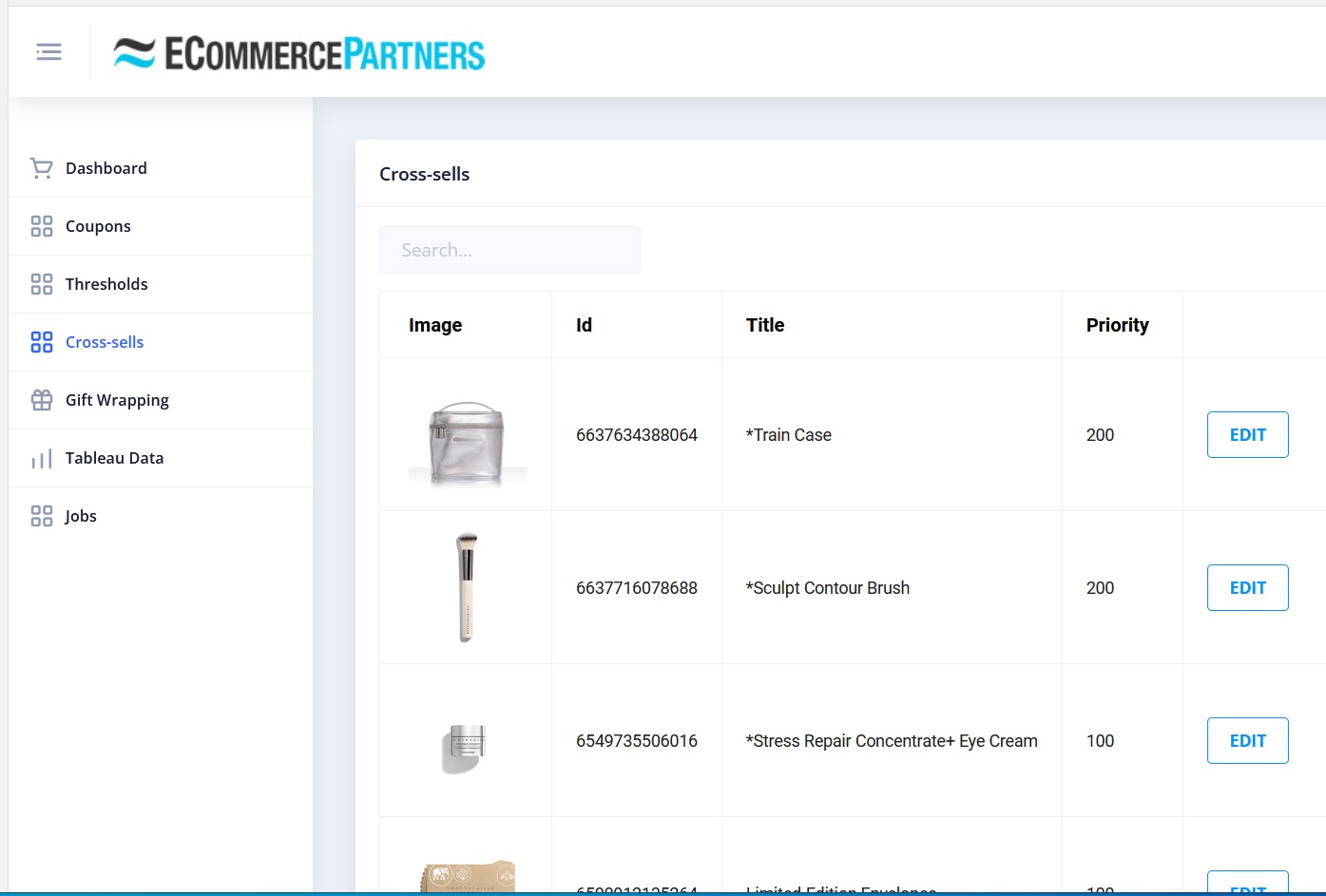Click the Tableau Data bar chart icon
Image resolution: width=1326 pixels, height=896 pixels.
[x=41, y=458]
